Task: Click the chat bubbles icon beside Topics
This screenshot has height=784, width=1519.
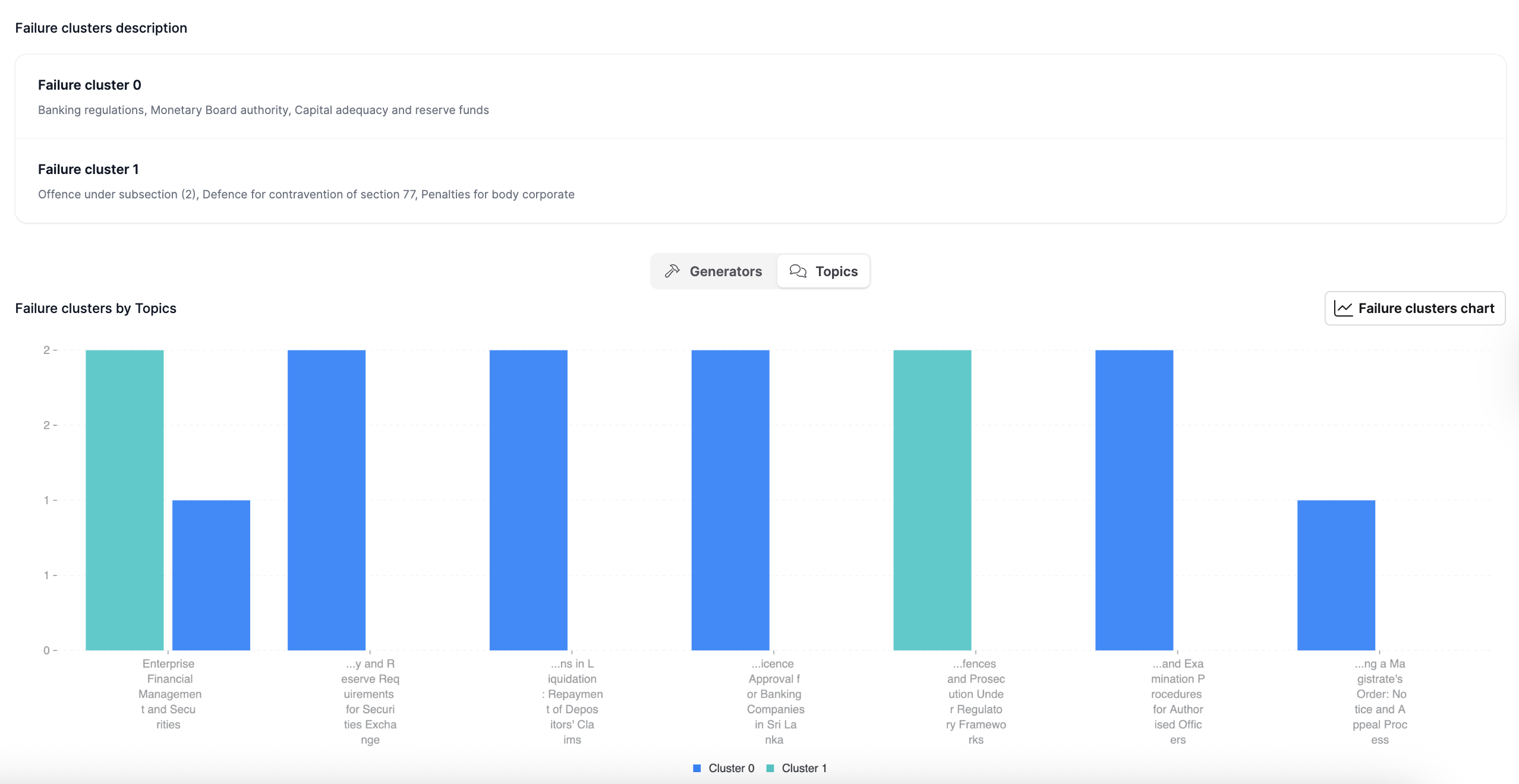Action: pos(798,271)
